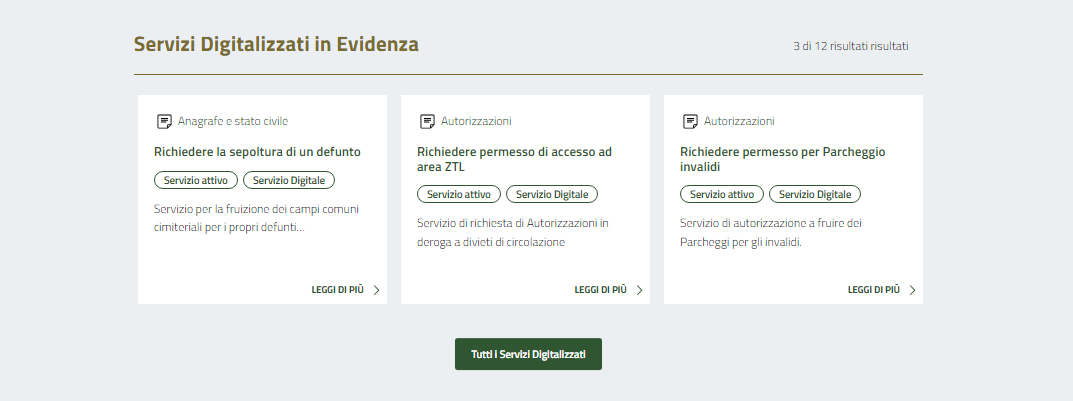The height and width of the screenshot is (401, 1073).
Task: Open 'Richiedere la sepoltura di un defunto' title
Action: 257,152
